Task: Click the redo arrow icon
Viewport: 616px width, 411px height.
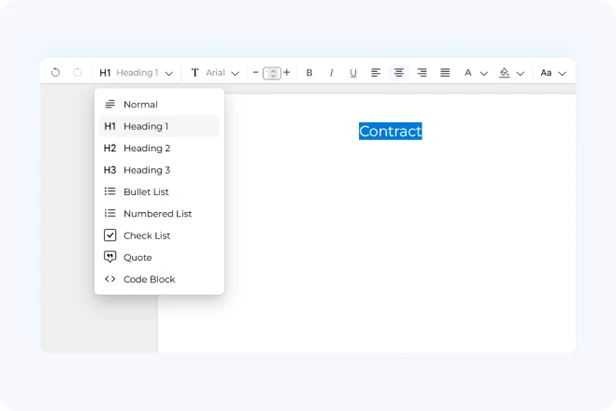Action: click(77, 73)
